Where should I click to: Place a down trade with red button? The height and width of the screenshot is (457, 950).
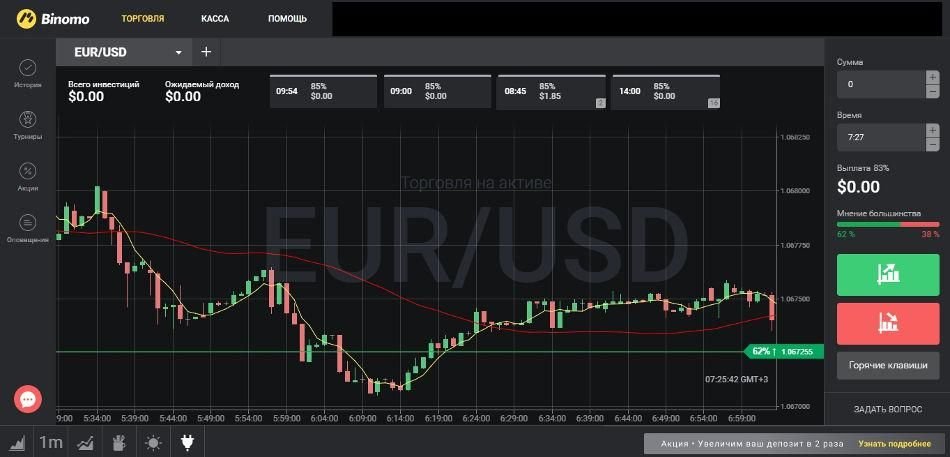coord(888,324)
